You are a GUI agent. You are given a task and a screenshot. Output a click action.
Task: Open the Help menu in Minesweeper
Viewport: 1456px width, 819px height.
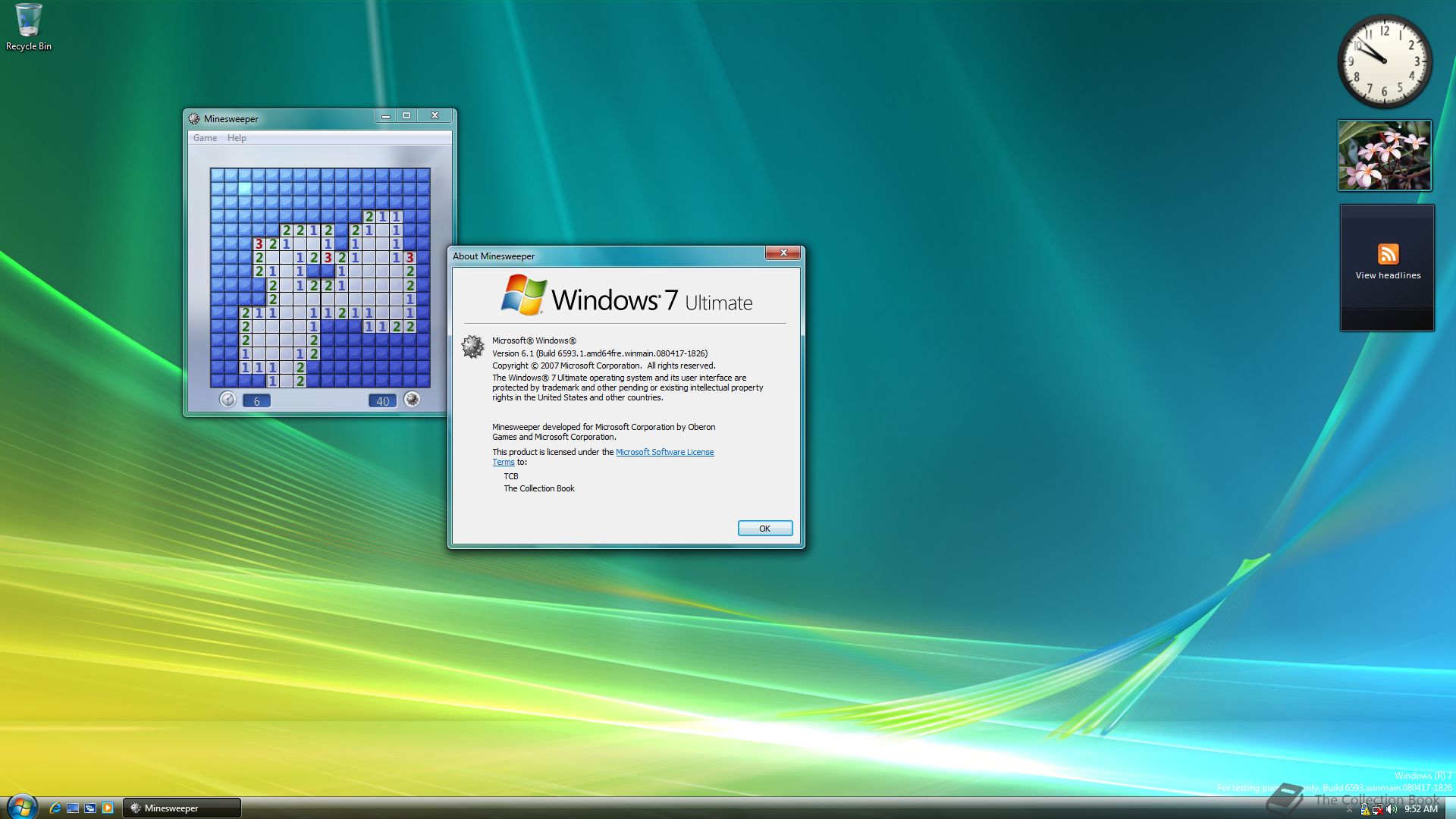point(237,138)
